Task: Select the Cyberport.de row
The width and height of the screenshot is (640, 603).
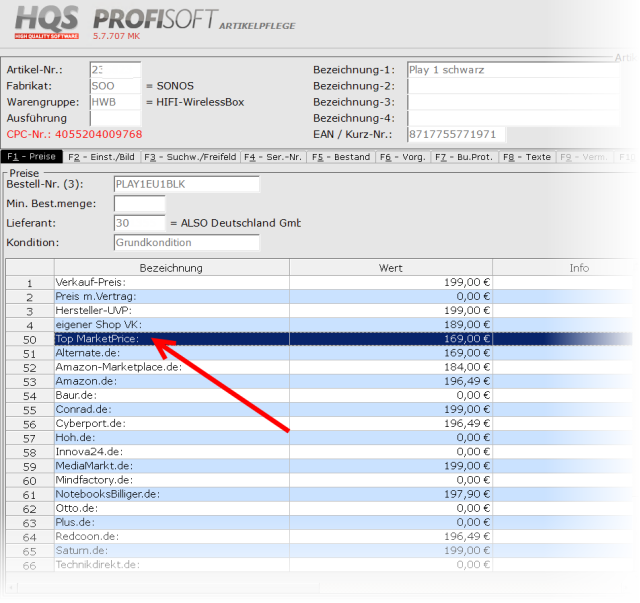Action: coord(319,423)
